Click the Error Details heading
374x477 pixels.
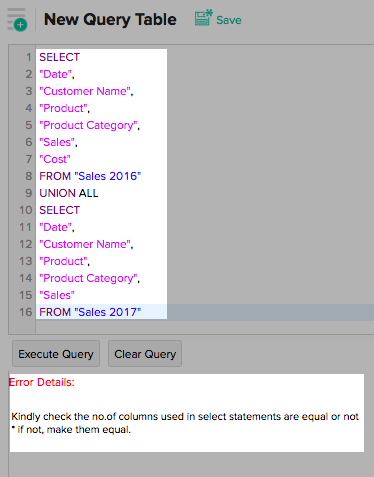pyautogui.click(x=42, y=382)
